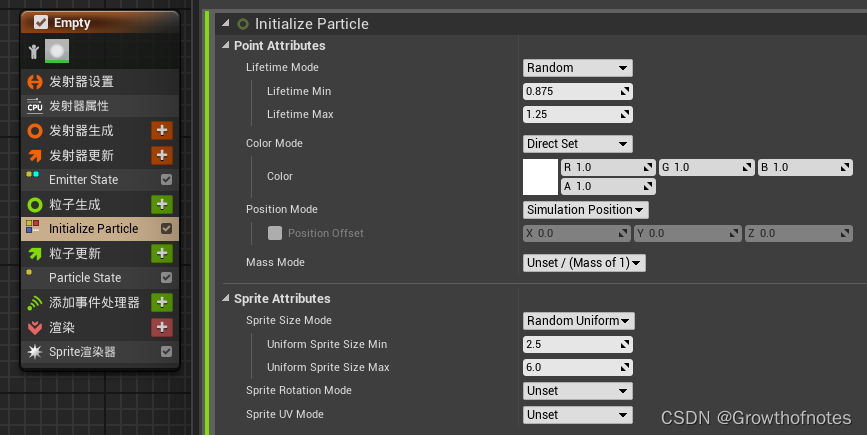Open the Sprite Size Mode dropdown
The width and height of the screenshot is (867, 435).
[x=578, y=321]
